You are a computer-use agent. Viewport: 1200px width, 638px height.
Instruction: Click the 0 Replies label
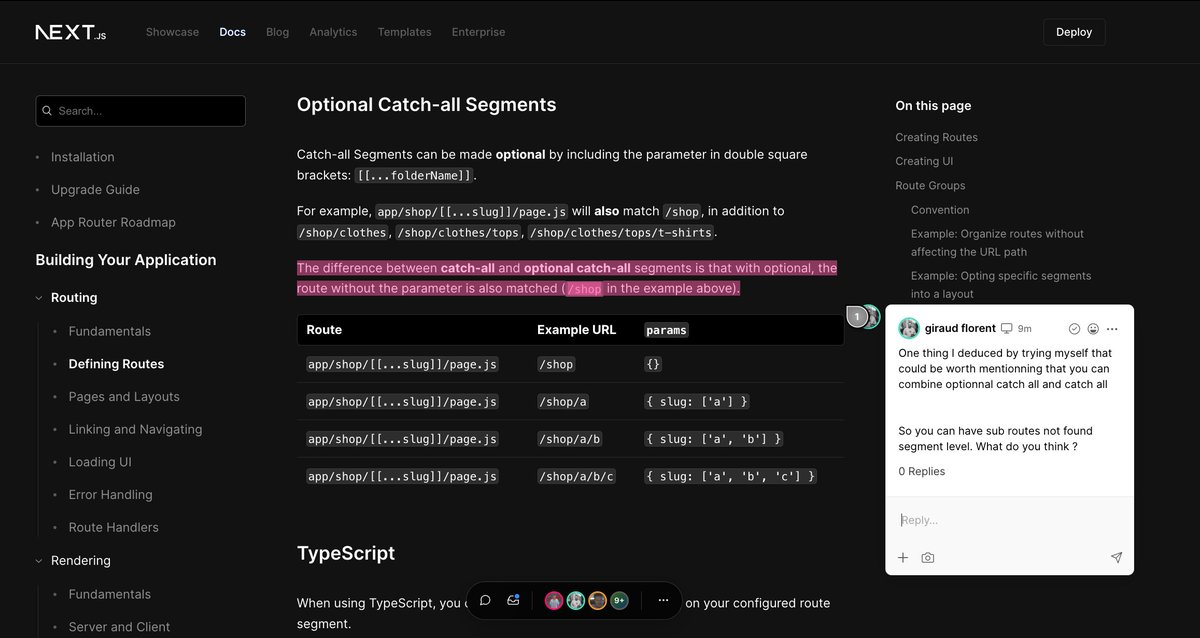coord(921,471)
